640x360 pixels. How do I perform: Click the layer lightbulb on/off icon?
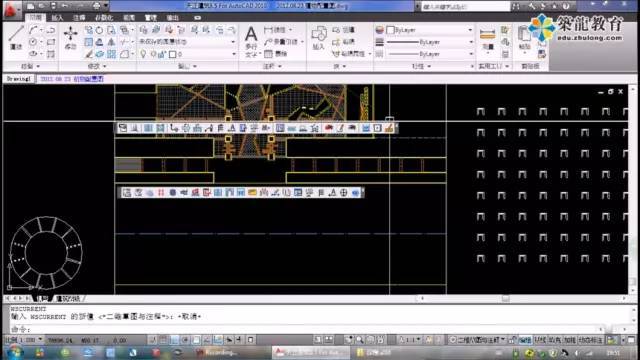143,54
